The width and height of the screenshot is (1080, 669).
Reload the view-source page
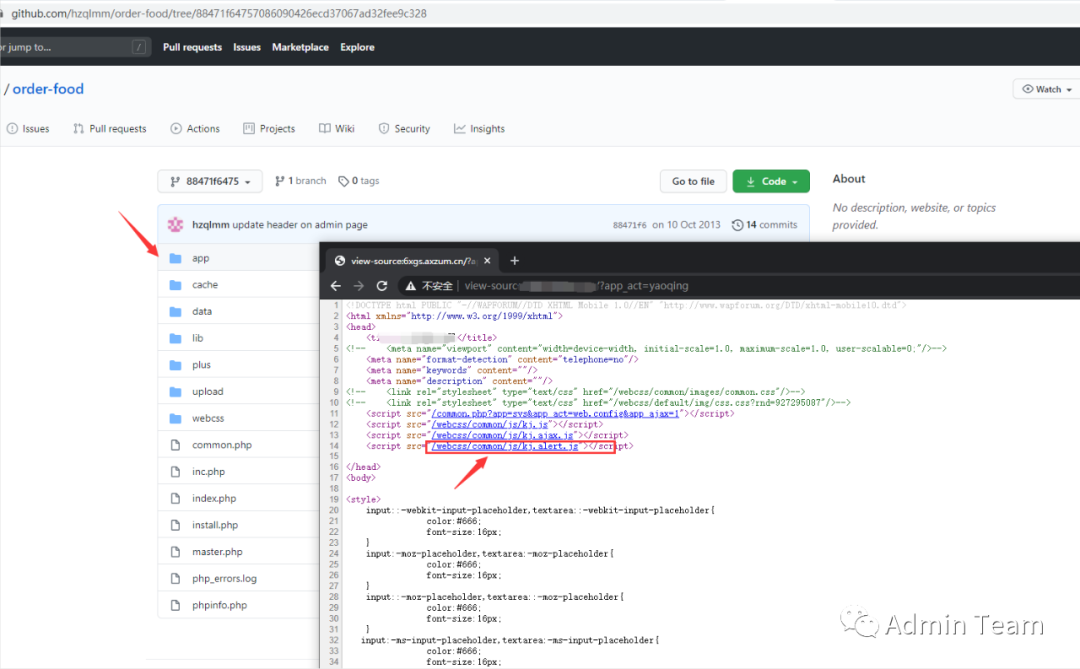[382, 286]
